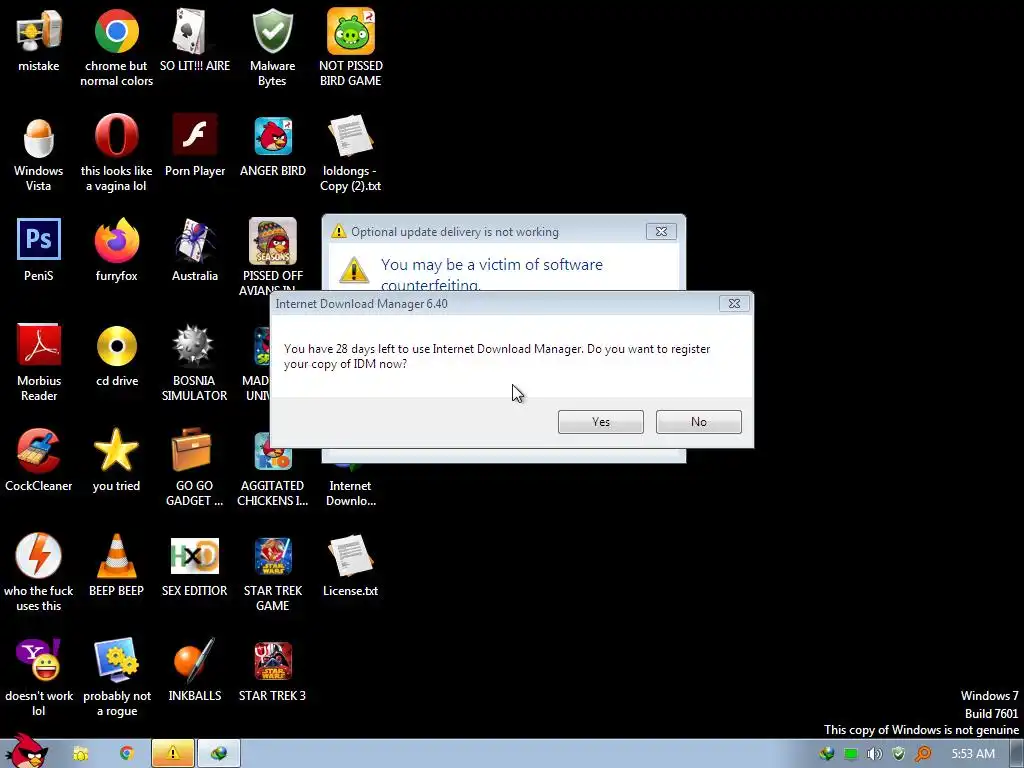Screen dimensions: 1024x768
Task: Click the volume speaker tray icon
Action: tap(874, 754)
